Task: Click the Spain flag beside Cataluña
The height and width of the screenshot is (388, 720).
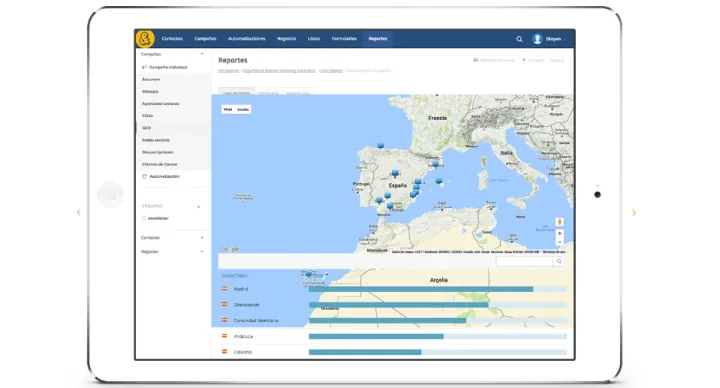Action: tap(225, 351)
